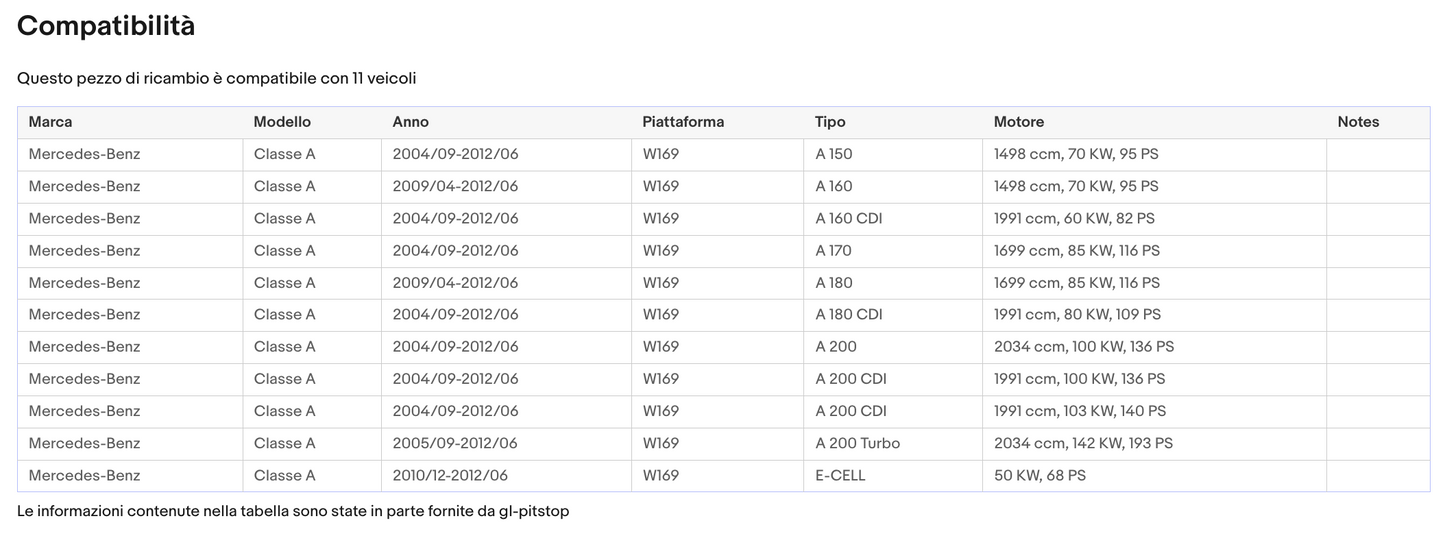Click the A 170 type cell
This screenshot has height=536, width=1445.
(x=834, y=250)
